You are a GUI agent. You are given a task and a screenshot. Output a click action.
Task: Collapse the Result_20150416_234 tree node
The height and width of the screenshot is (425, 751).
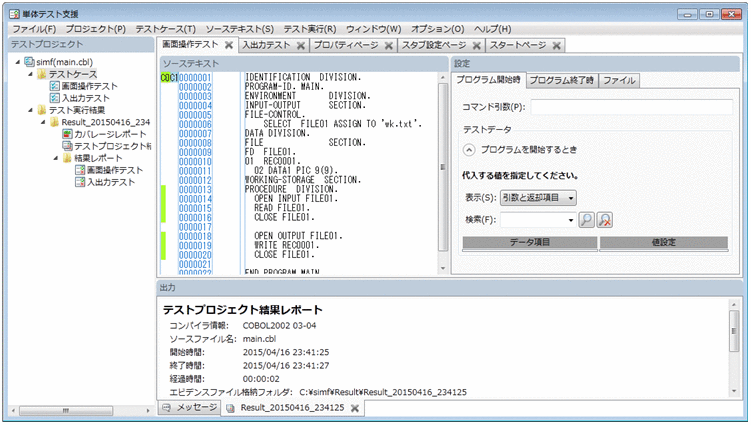point(43,122)
